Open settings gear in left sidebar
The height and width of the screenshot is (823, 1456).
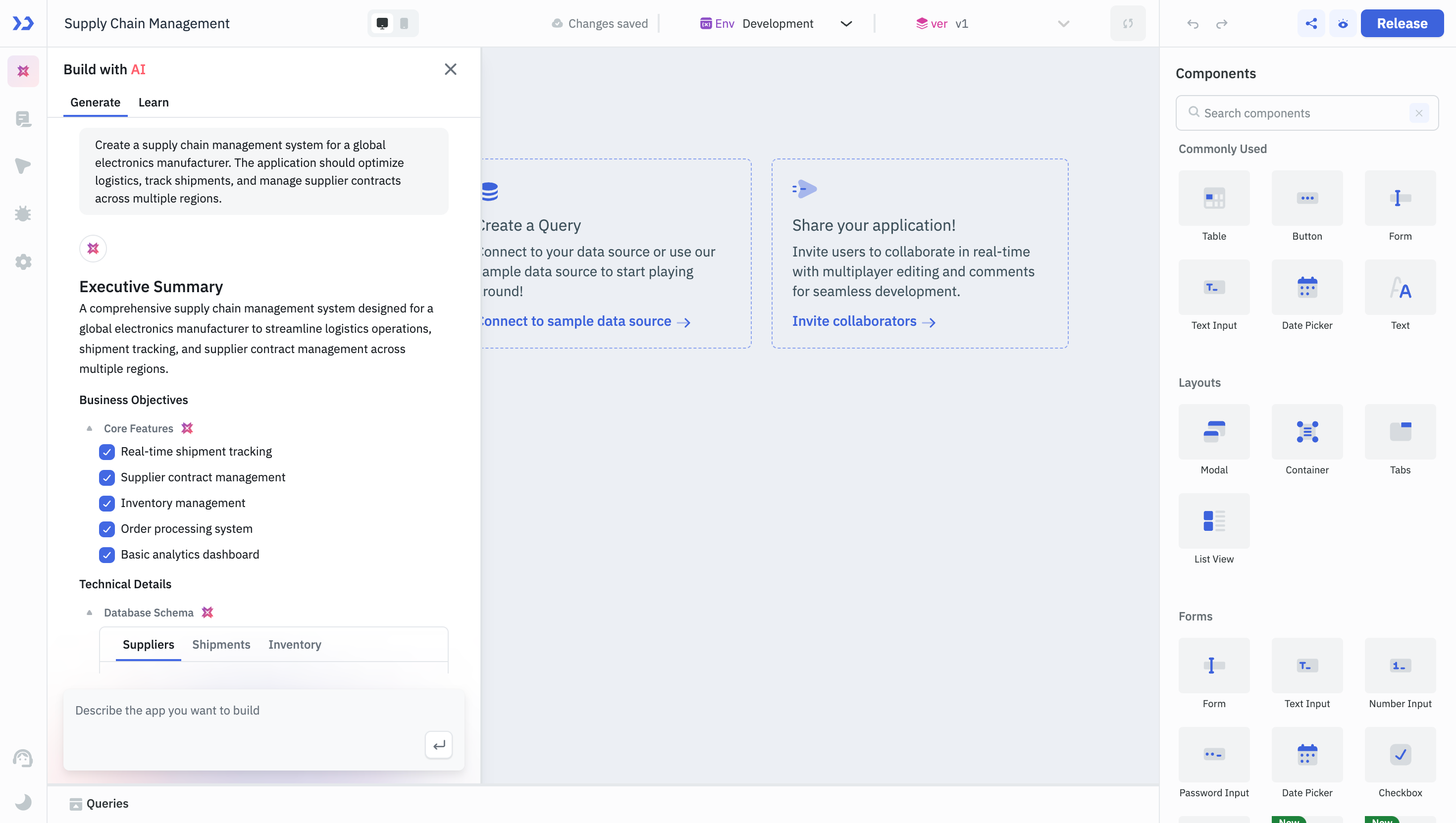pos(23,262)
